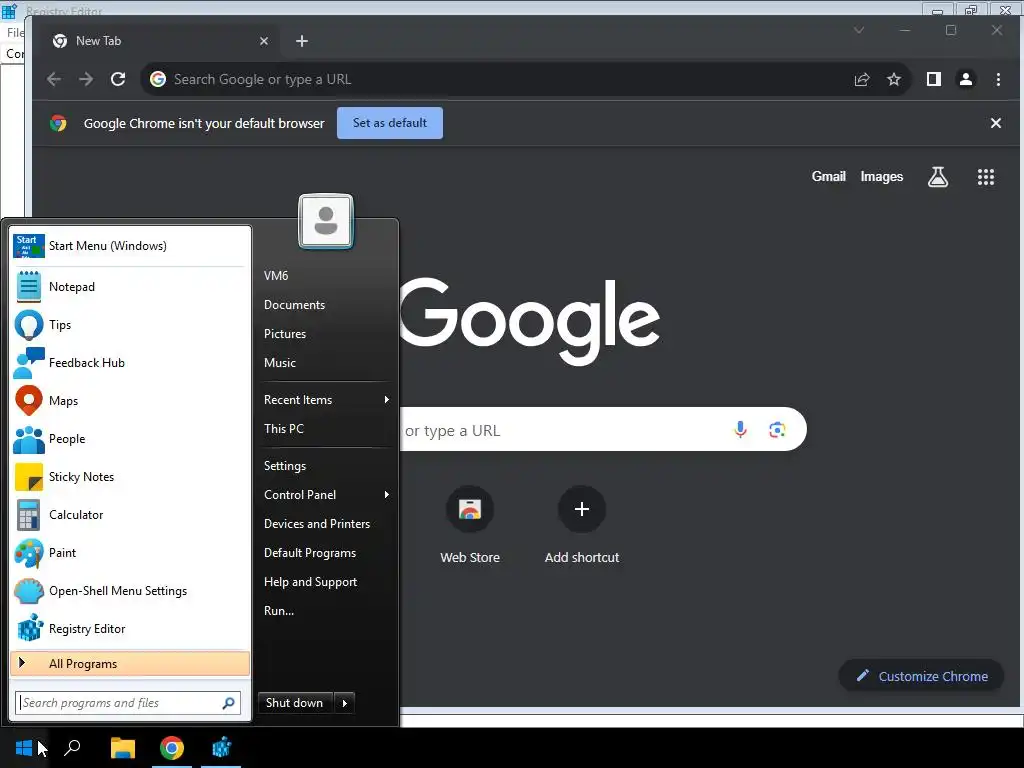Open Notepad from the Start menu
Viewport: 1024px width, 768px height.
[x=131, y=287]
